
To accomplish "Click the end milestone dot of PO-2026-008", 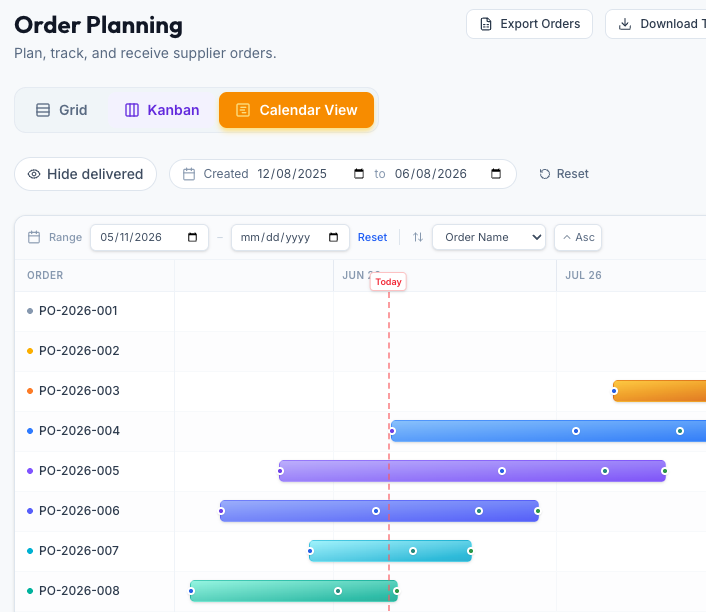I will [396, 591].
